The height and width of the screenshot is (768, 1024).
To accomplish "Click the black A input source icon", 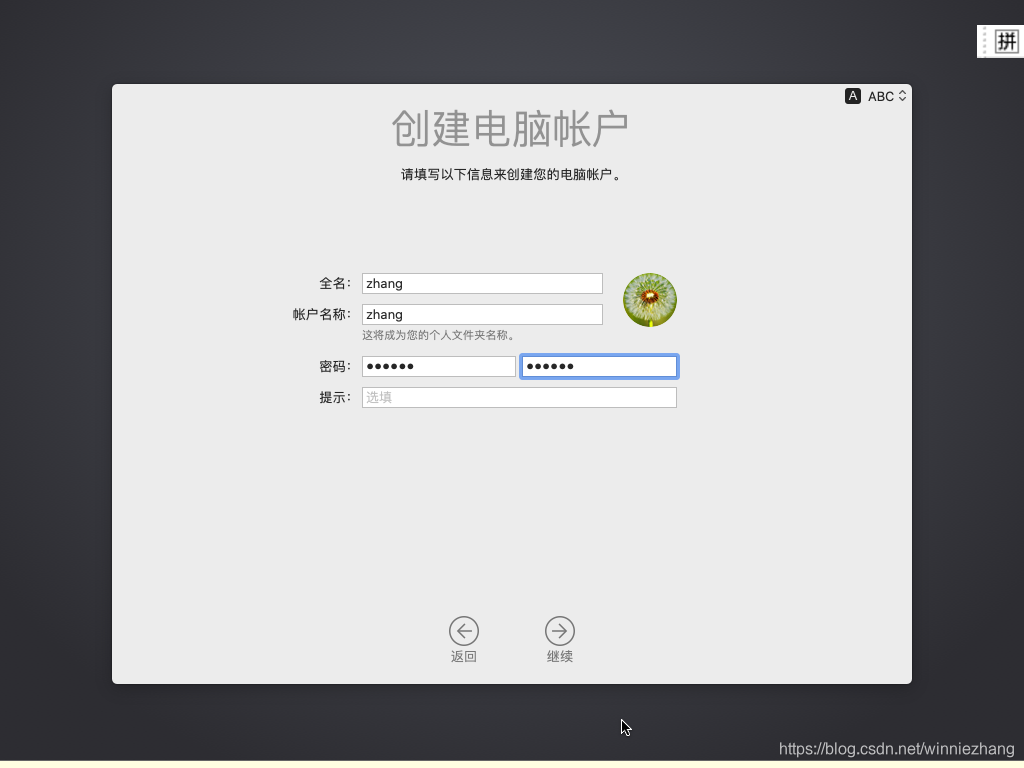I will [852, 96].
